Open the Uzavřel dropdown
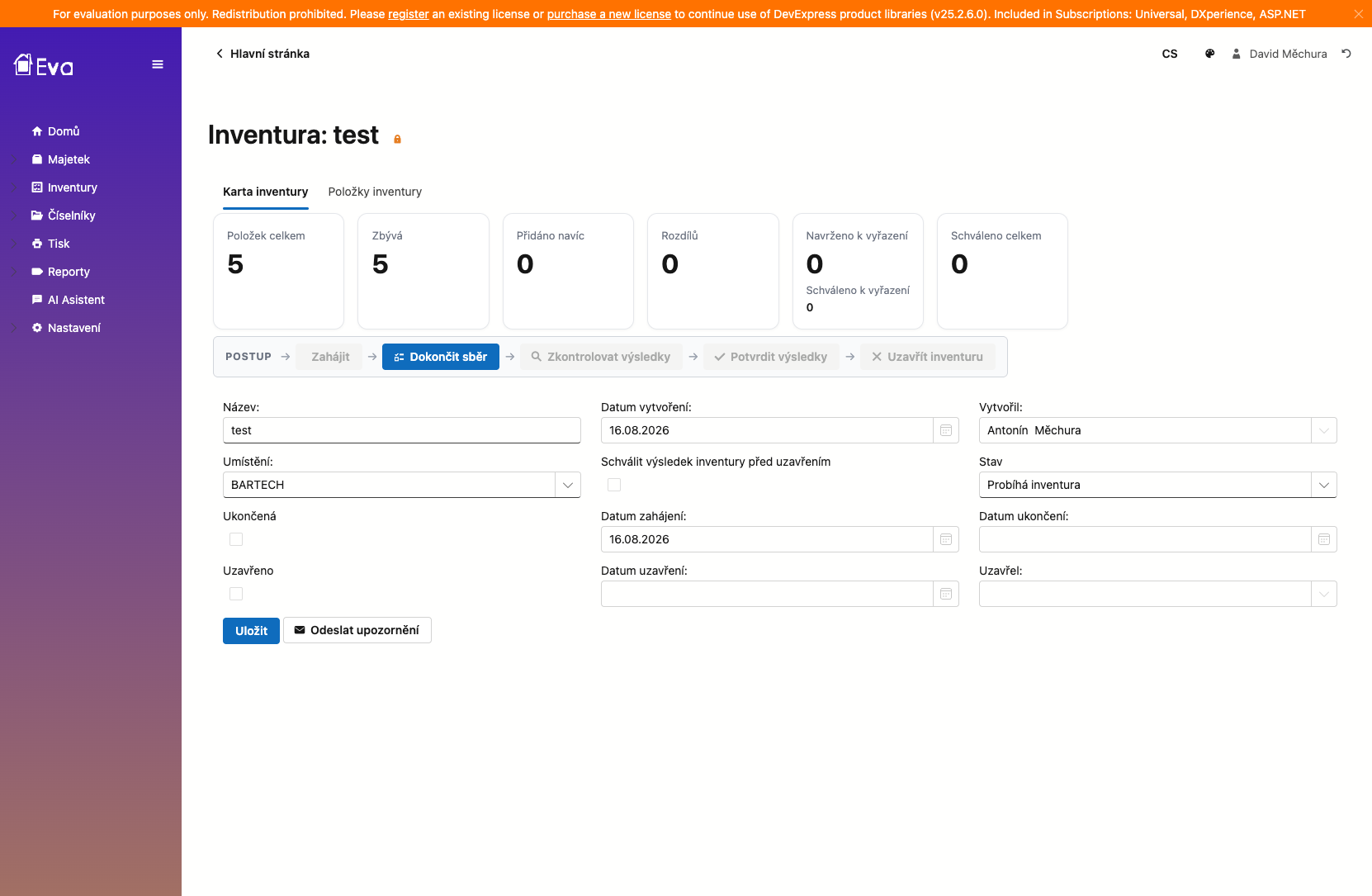 pyautogui.click(x=1324, y=594)
